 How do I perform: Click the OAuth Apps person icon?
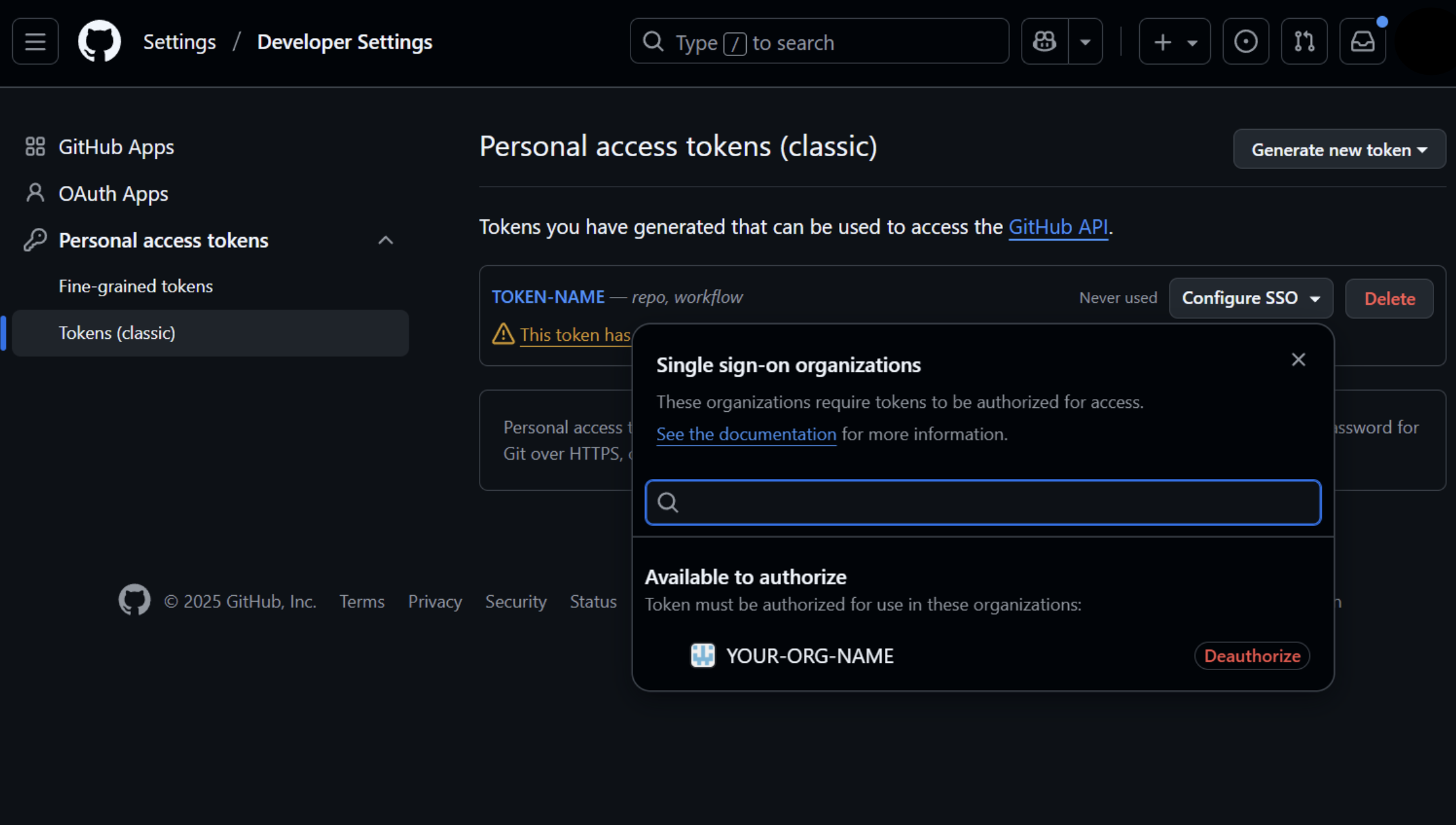[x=35, y=193]
